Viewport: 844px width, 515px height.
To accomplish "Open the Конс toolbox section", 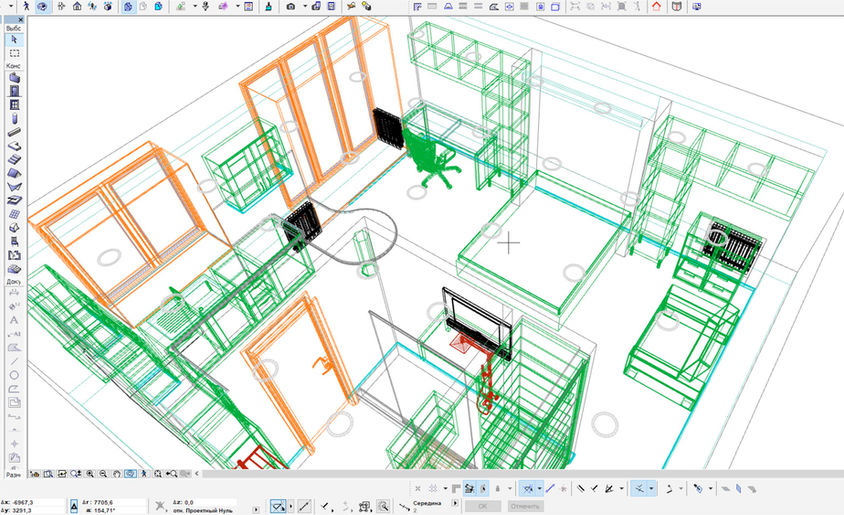I will point(13,66).
